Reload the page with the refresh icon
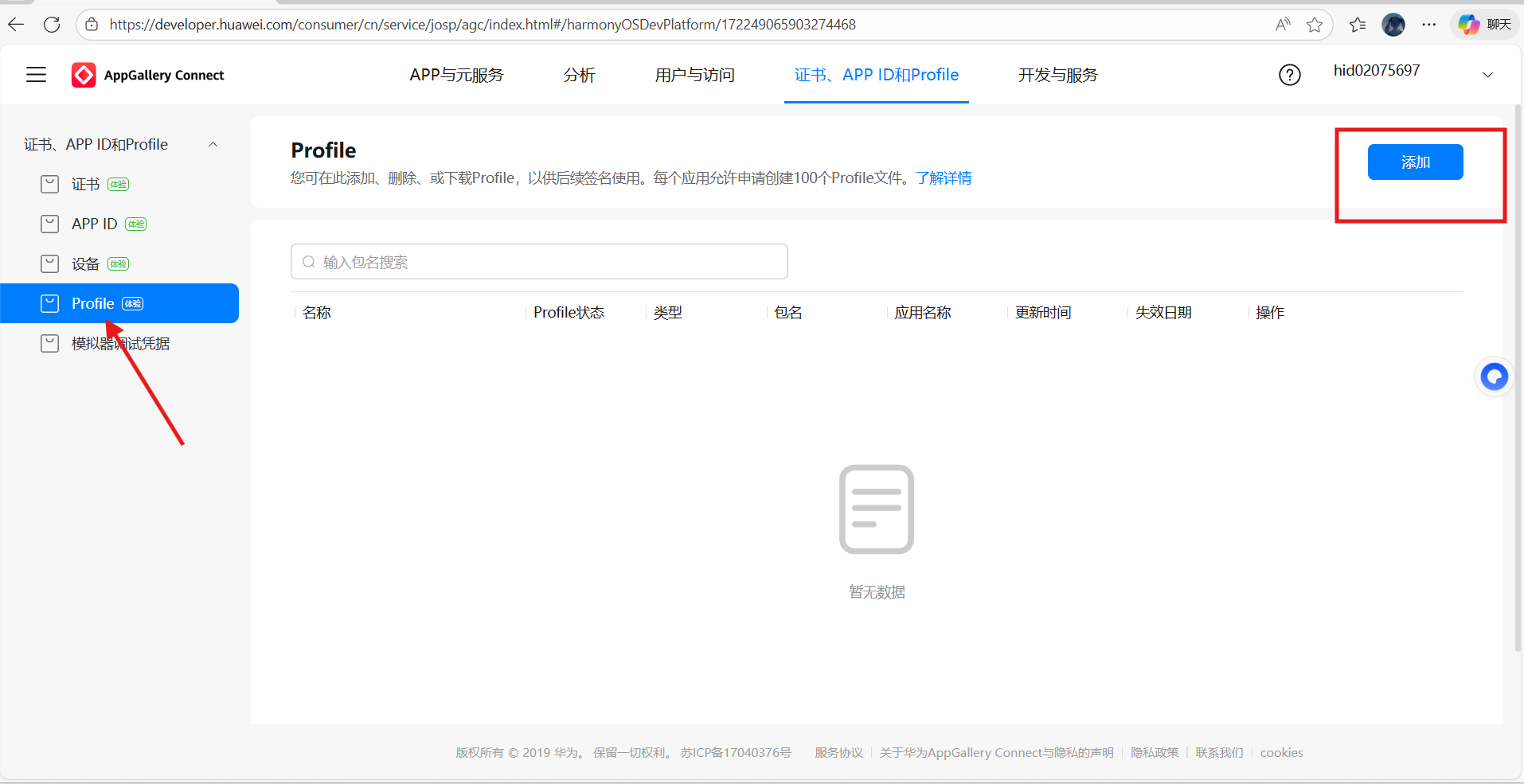The image size is (1524, 784). 52,24
